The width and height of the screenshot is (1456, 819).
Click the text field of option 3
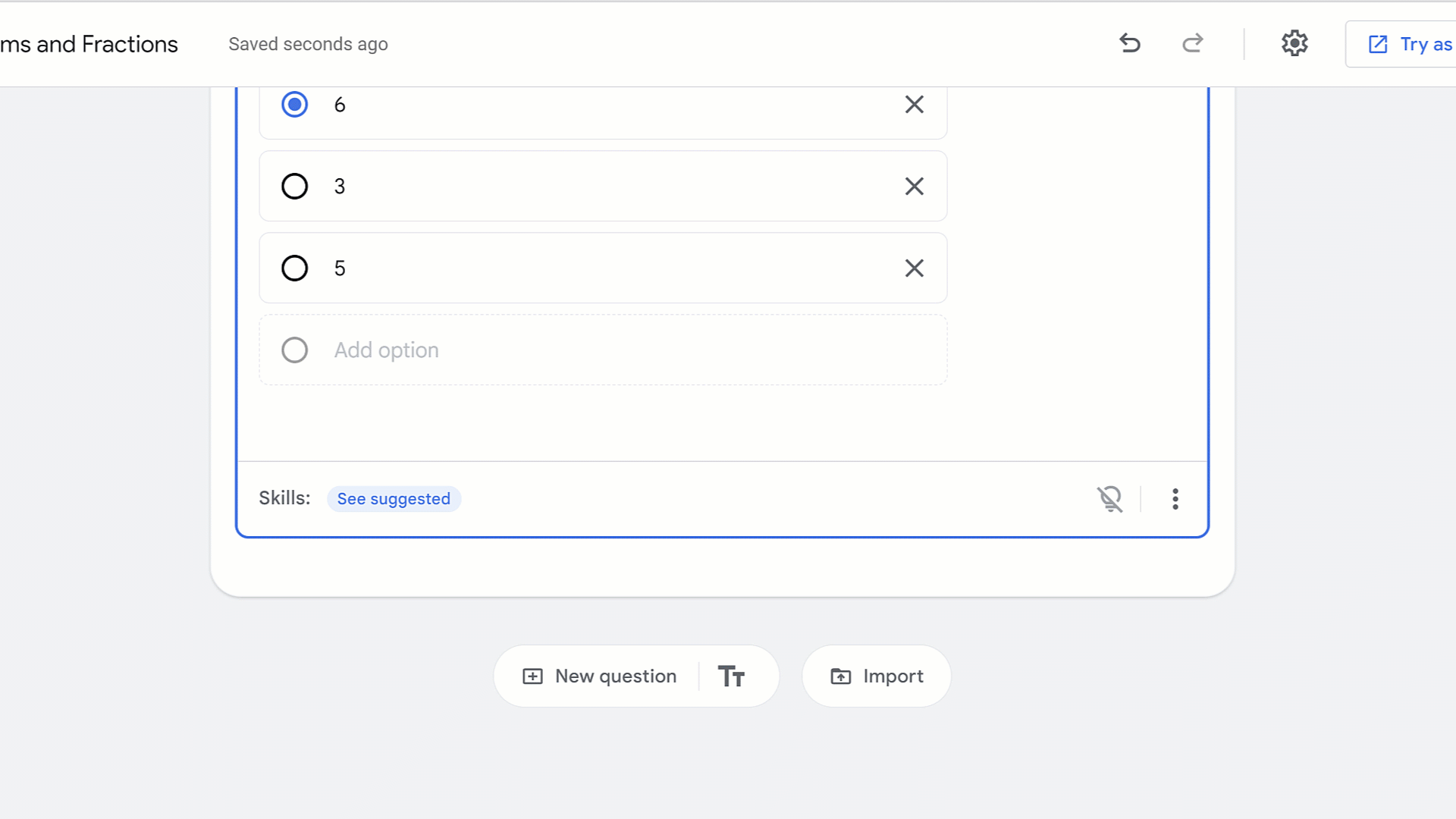point(607,187)
